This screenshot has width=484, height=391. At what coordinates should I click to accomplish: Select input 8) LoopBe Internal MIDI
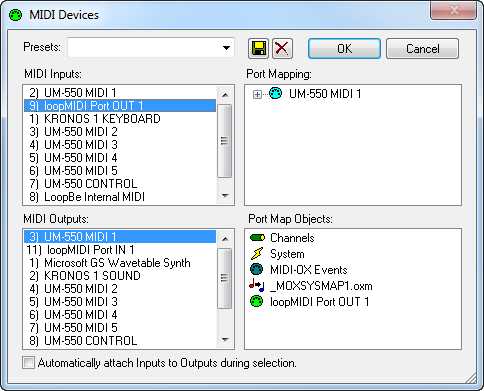click(120, 197)
